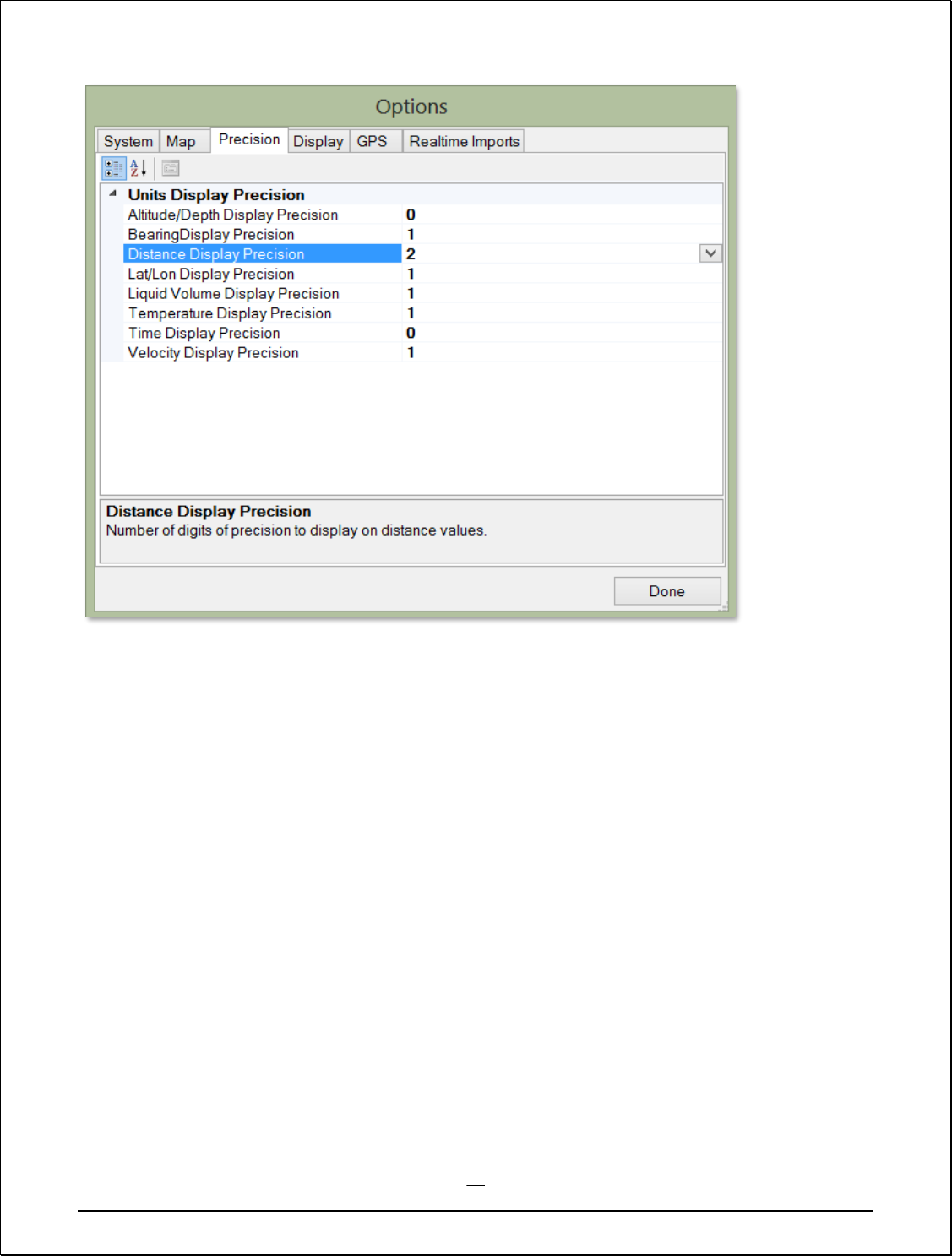Sort properties alphabetically with A-Z icon
952x1256 pixels.
(x=139, y=168)
